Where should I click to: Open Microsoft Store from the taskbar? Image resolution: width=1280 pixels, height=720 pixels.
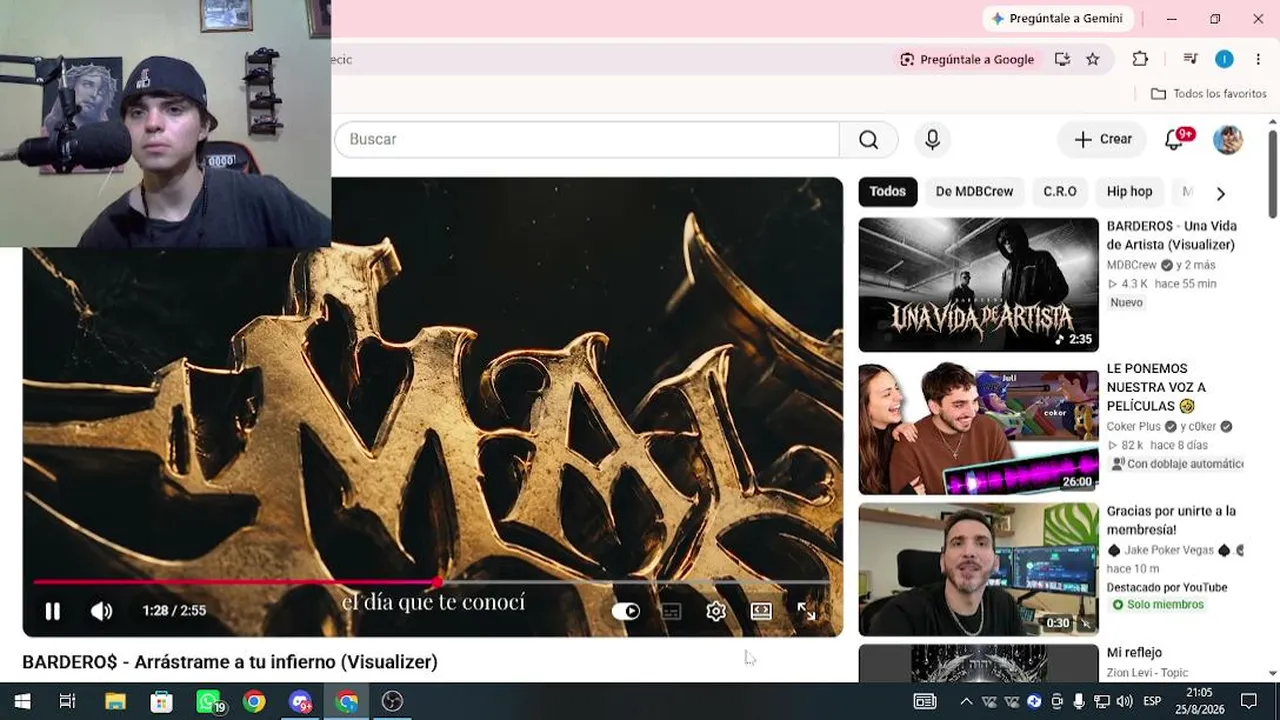pos(161,701)
